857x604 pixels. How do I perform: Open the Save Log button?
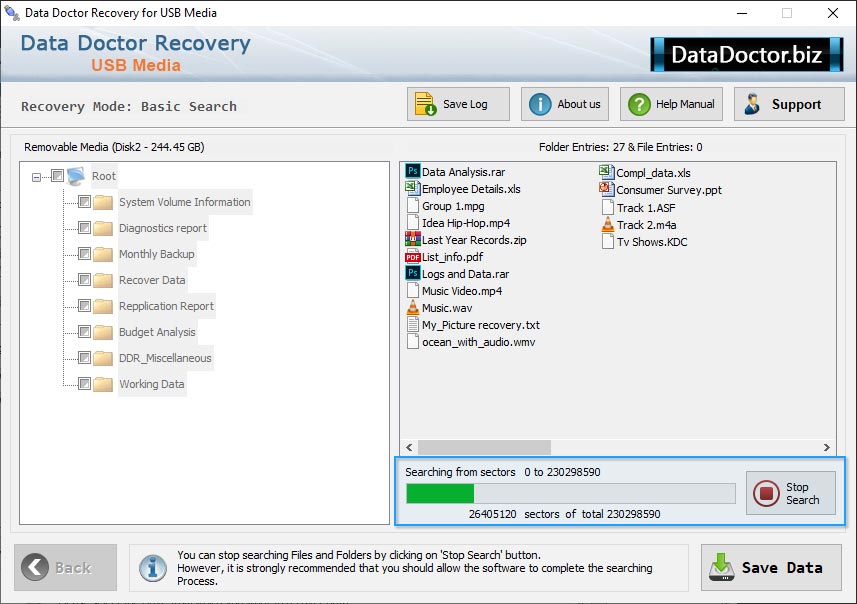458,104
